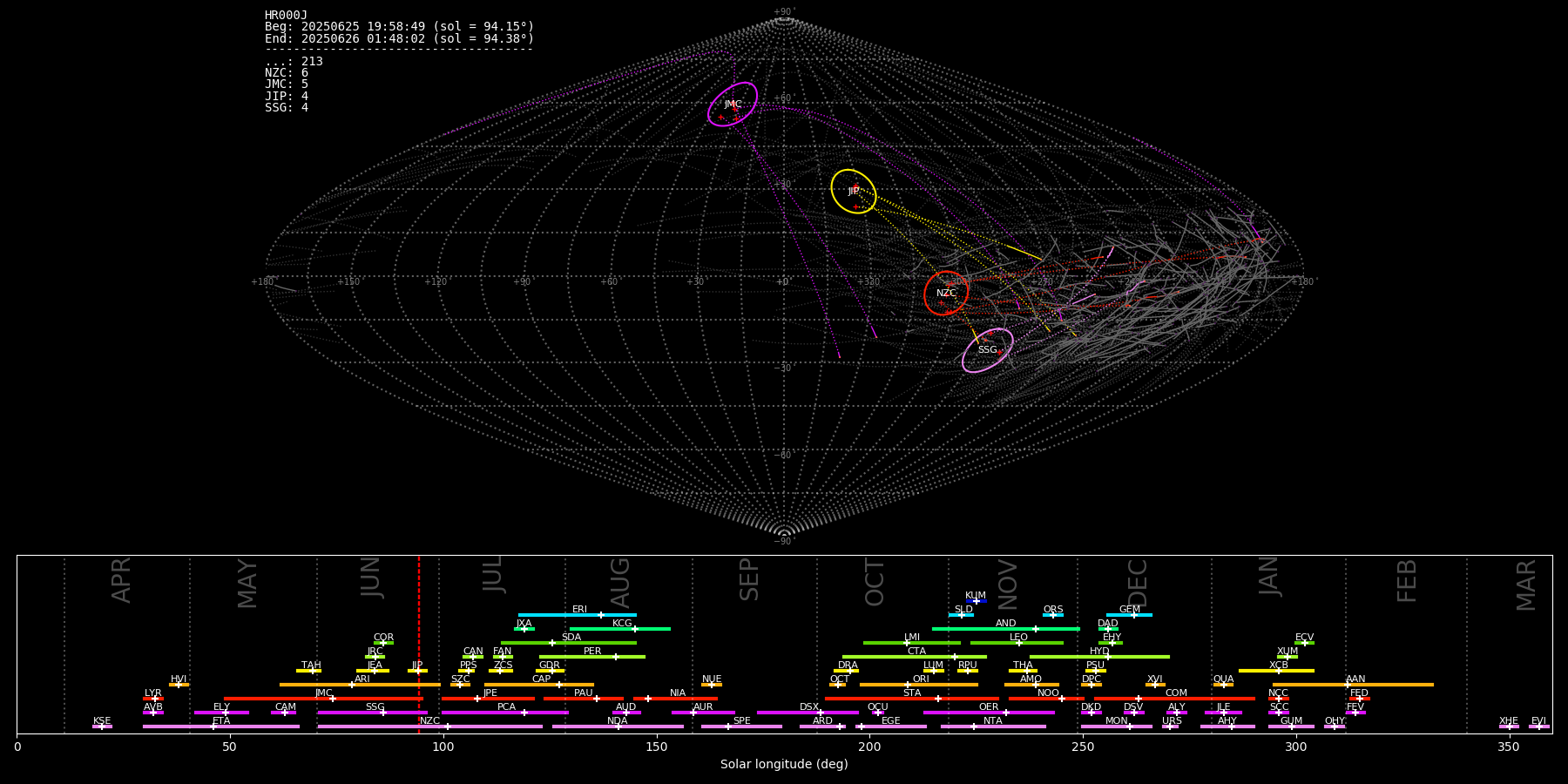The height and width of the screenshot is (784, 1568).
Task: Select the blue KUM shower marker
Action: click(977, 601)
